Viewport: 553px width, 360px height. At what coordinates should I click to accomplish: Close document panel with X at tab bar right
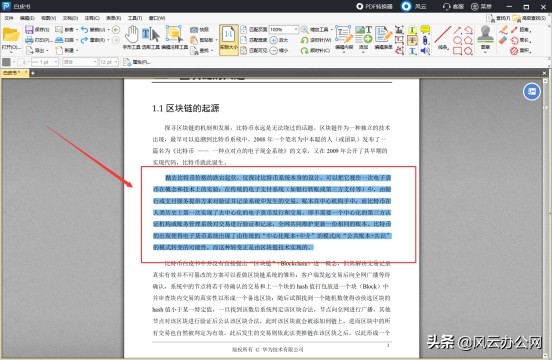pos(544,73)
